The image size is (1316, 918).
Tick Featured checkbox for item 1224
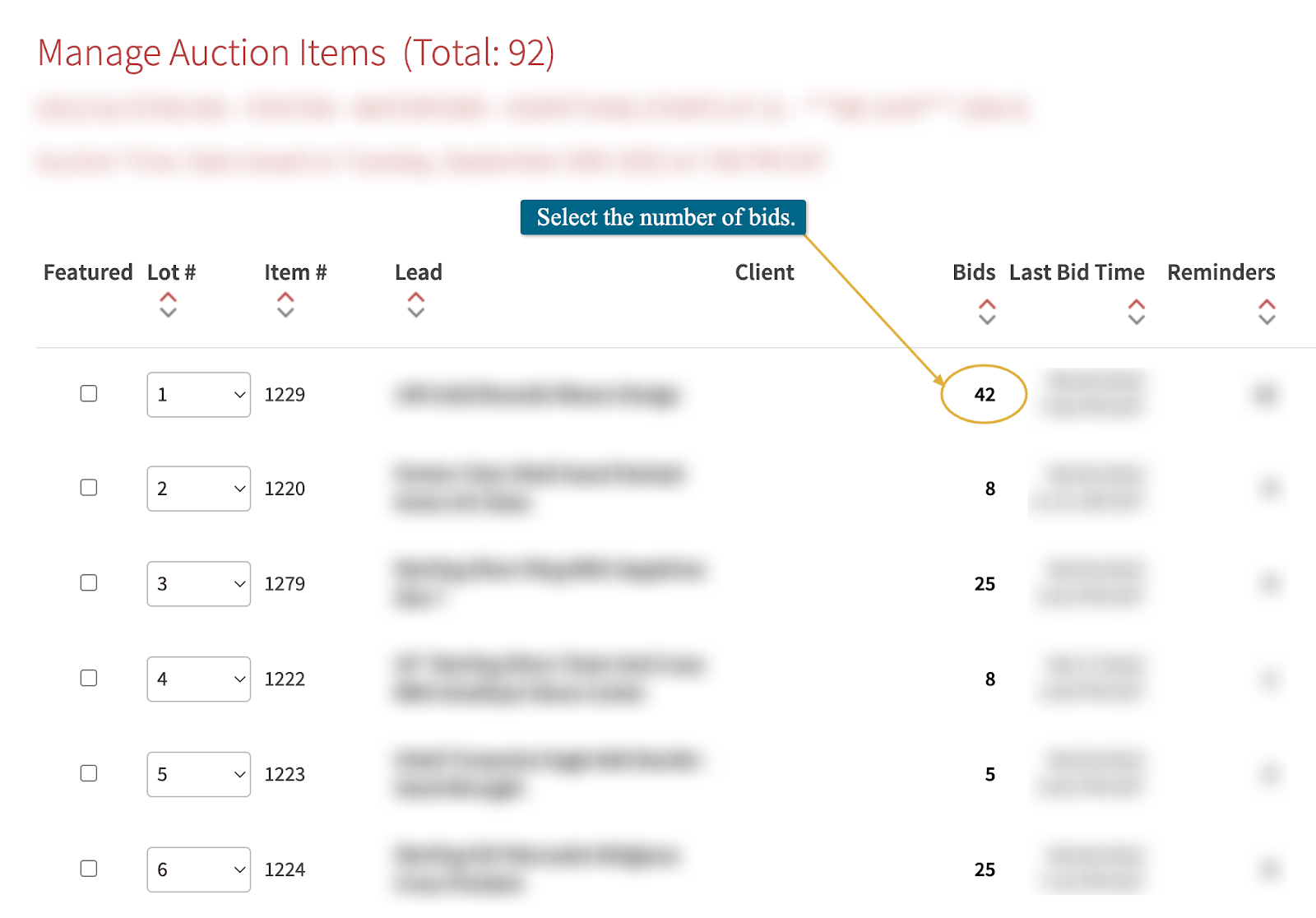(89, 869)
